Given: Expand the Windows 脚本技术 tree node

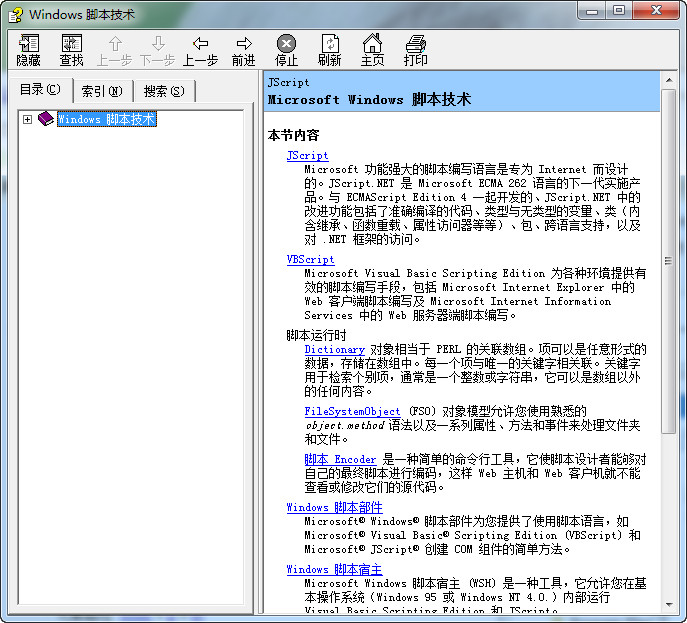Looking at the screenshot, I should coord(27,119).
